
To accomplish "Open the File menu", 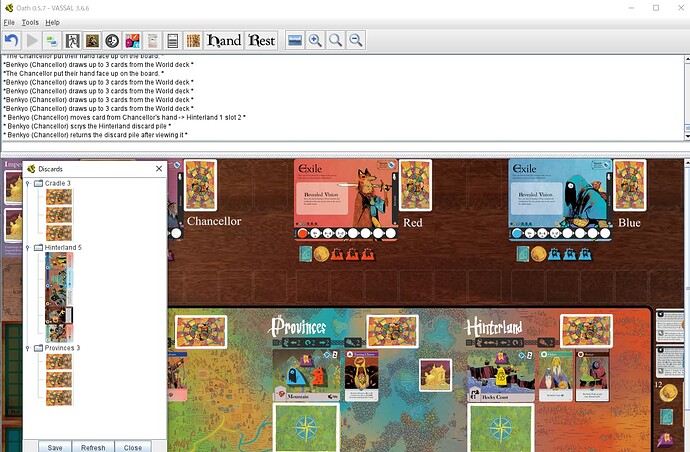I will pos(9,22).
